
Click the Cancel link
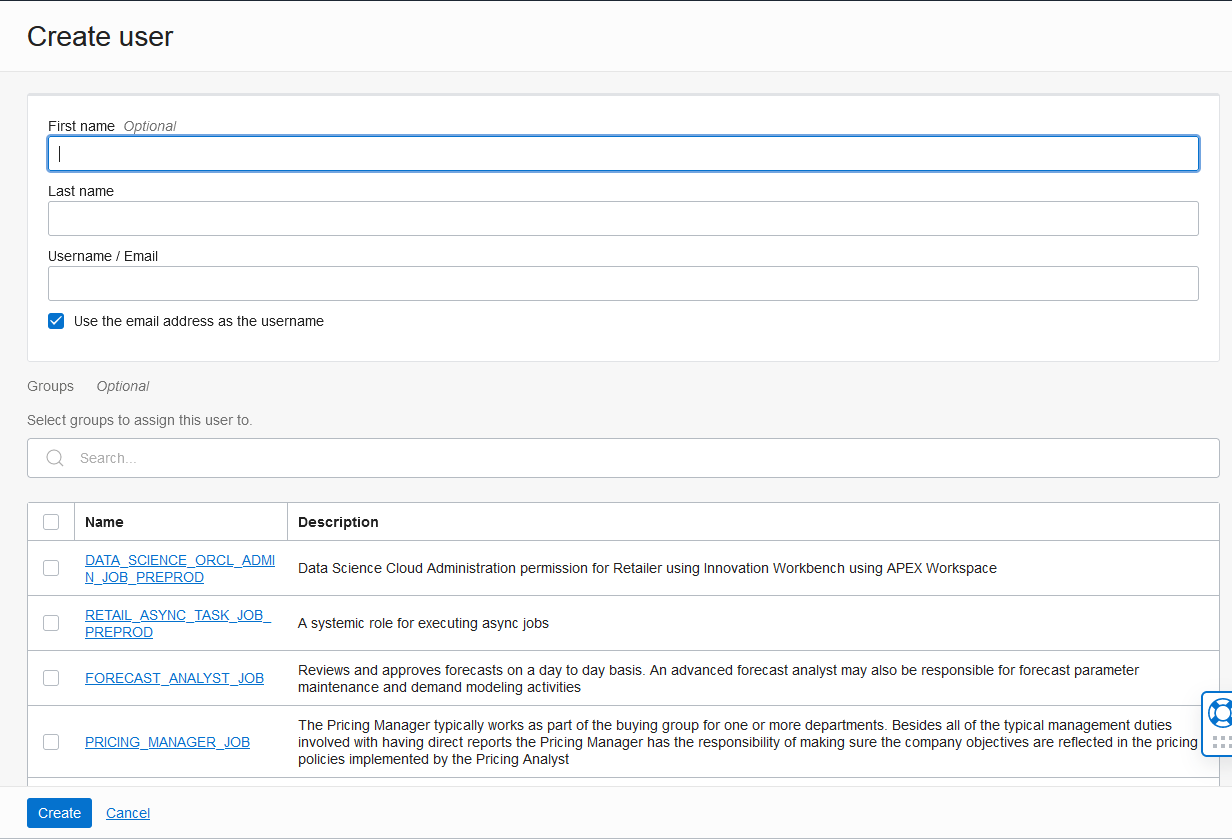(x=127, y=812)
